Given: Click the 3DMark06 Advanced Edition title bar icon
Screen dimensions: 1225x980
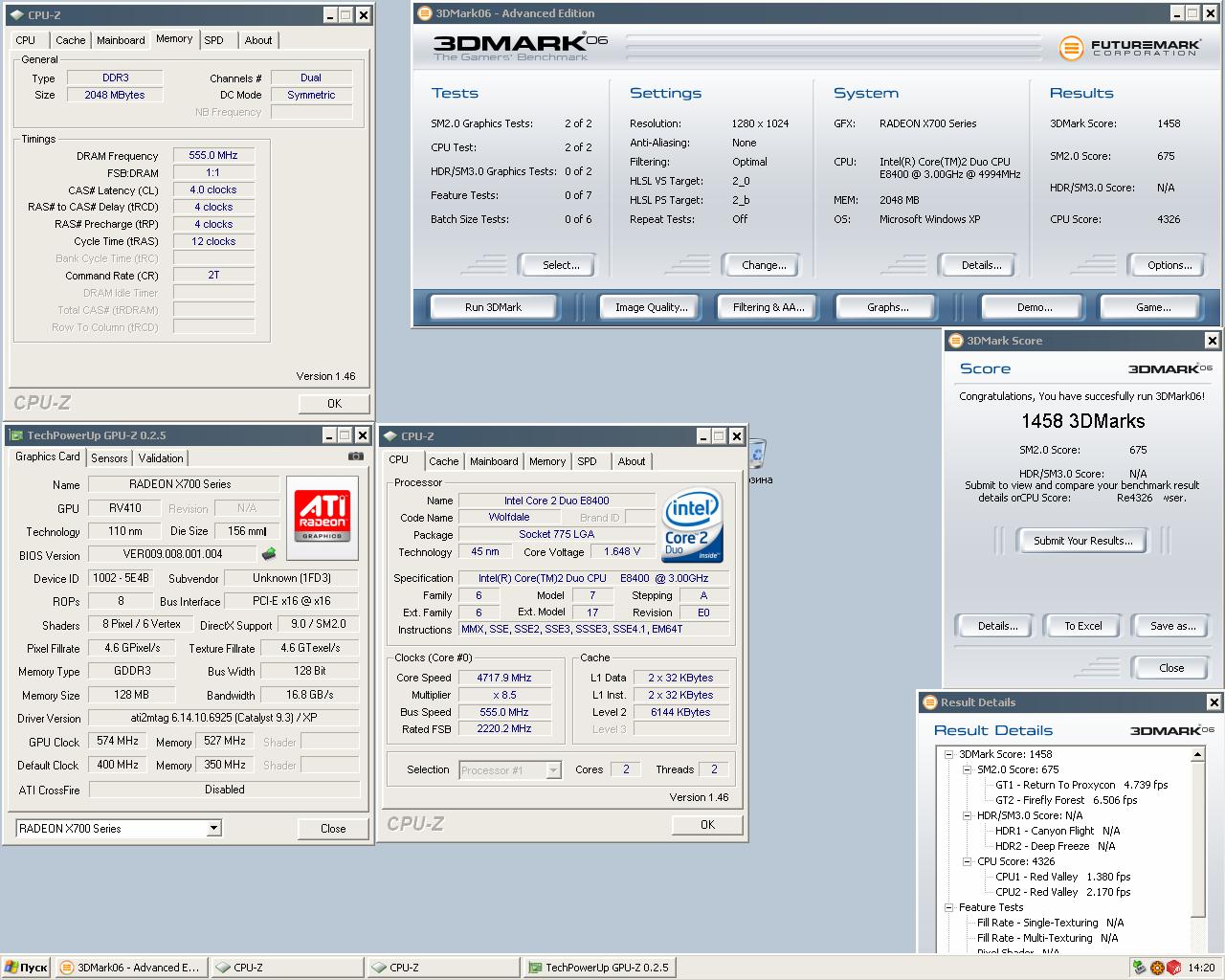Looking at the screenshot, I should pyautogui.click(x=425, y=13).
